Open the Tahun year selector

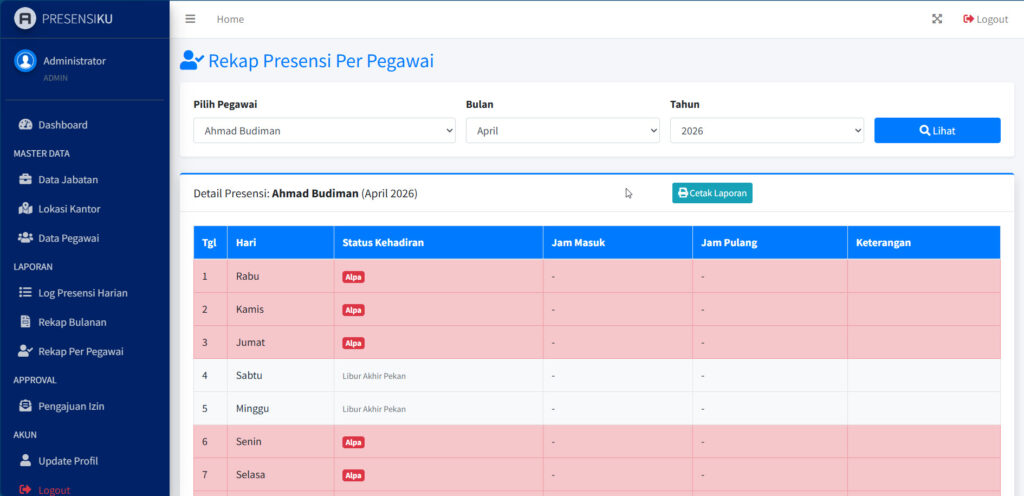pyautogui.click(x=766, y=131)
